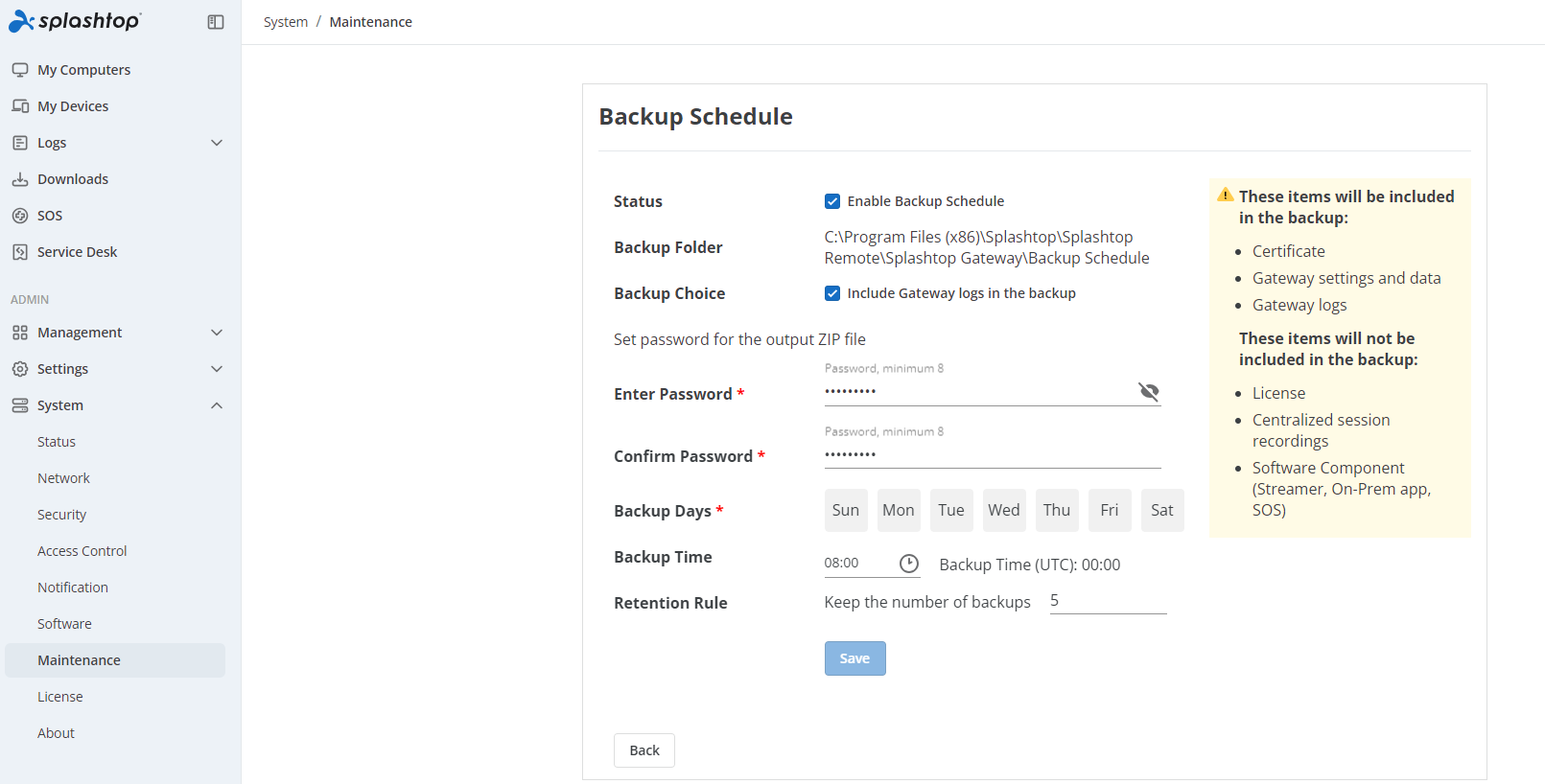This screenshot has height=784, width=1545.
Task: Click System breadcrumb link
Action: tap(286, 22)
